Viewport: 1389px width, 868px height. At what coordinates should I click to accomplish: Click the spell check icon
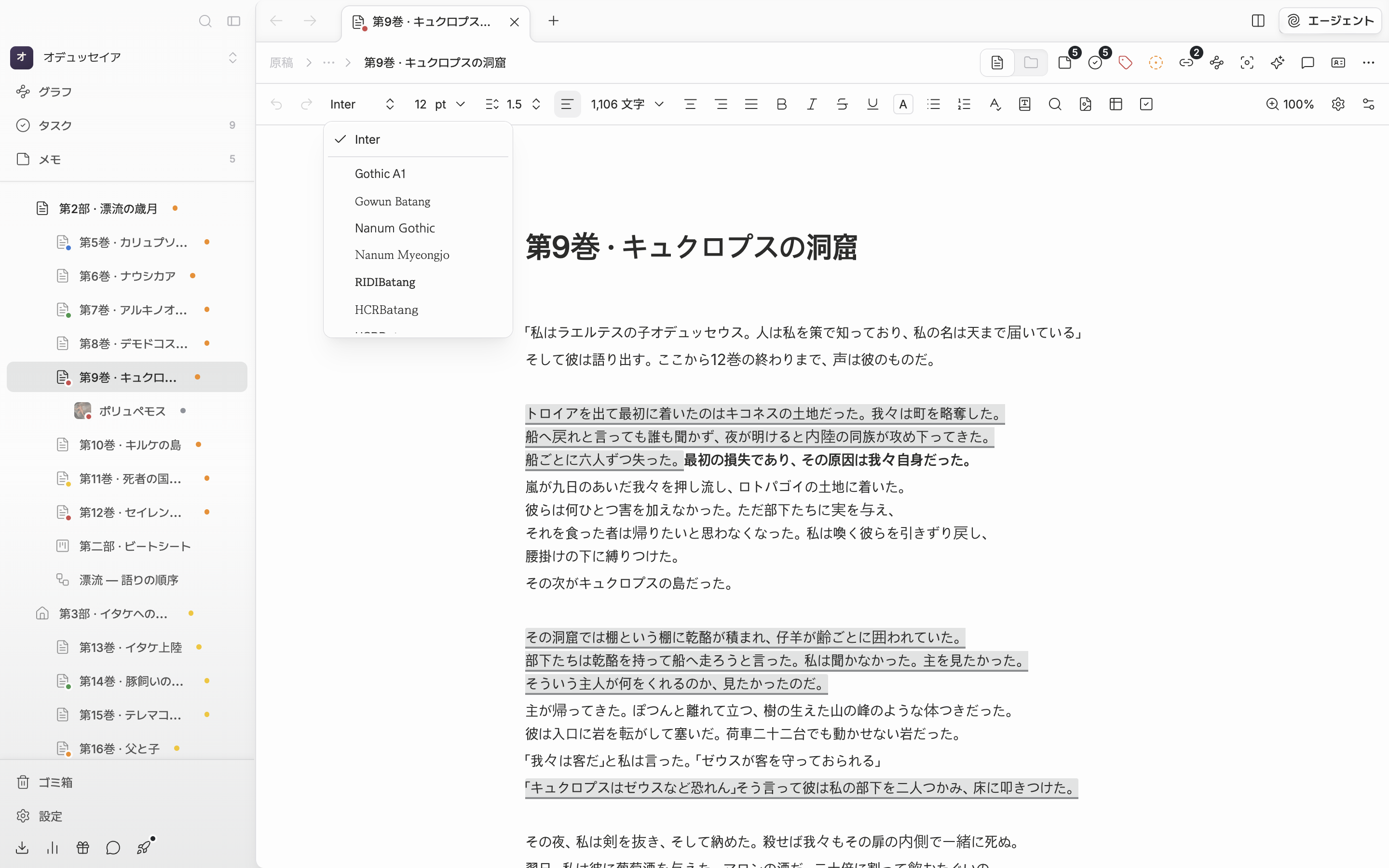pos(994,104)
